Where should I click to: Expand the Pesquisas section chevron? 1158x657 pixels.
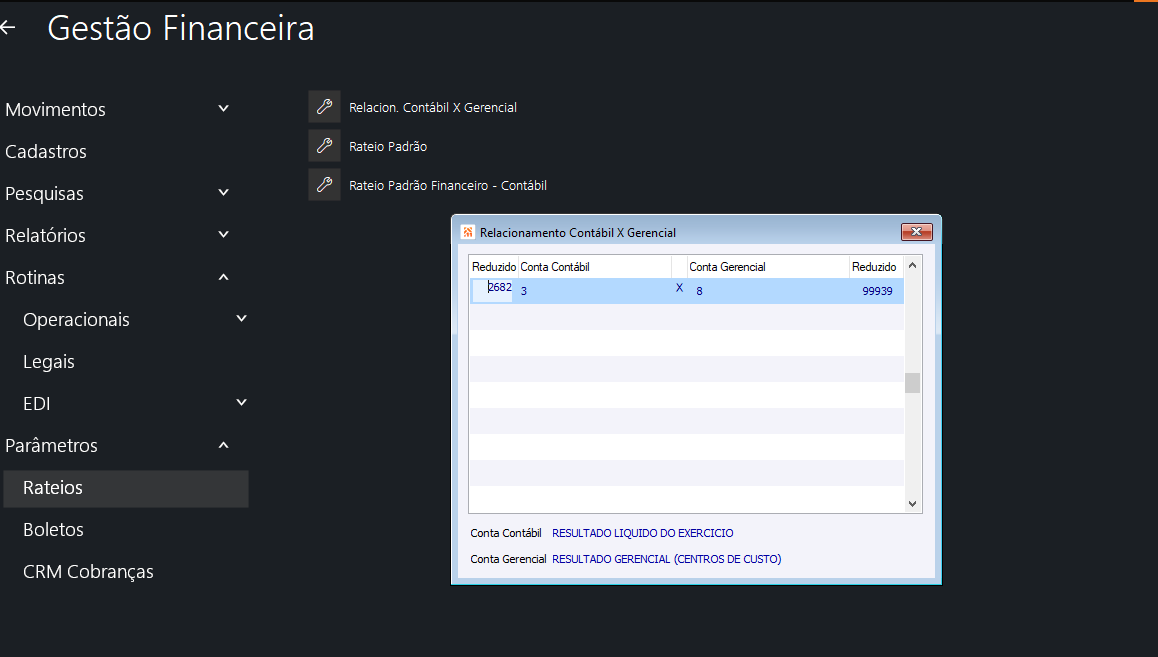click(x=224, y=193)
